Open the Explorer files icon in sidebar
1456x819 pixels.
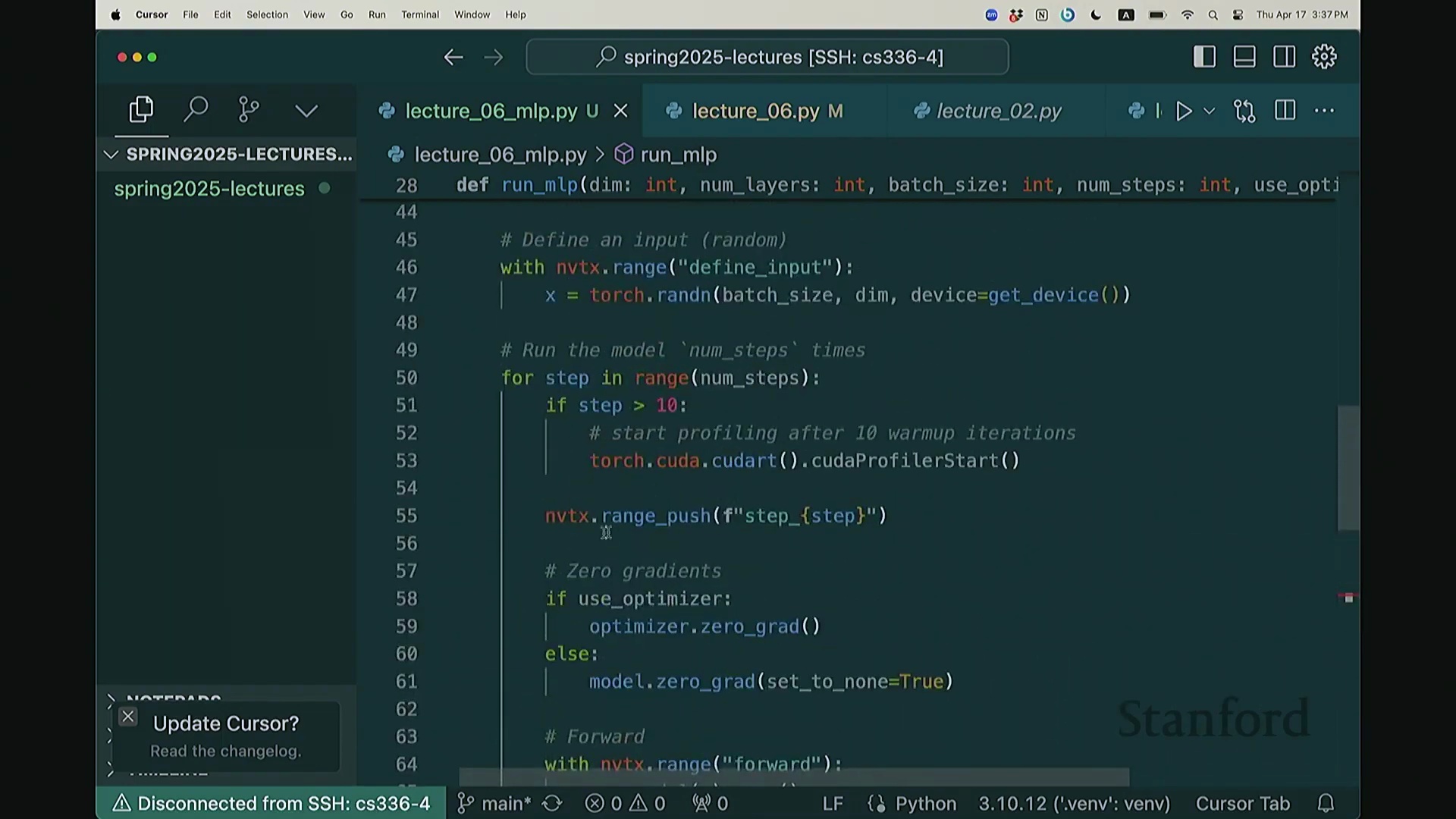pyautogui.click(x=141, y=111)
